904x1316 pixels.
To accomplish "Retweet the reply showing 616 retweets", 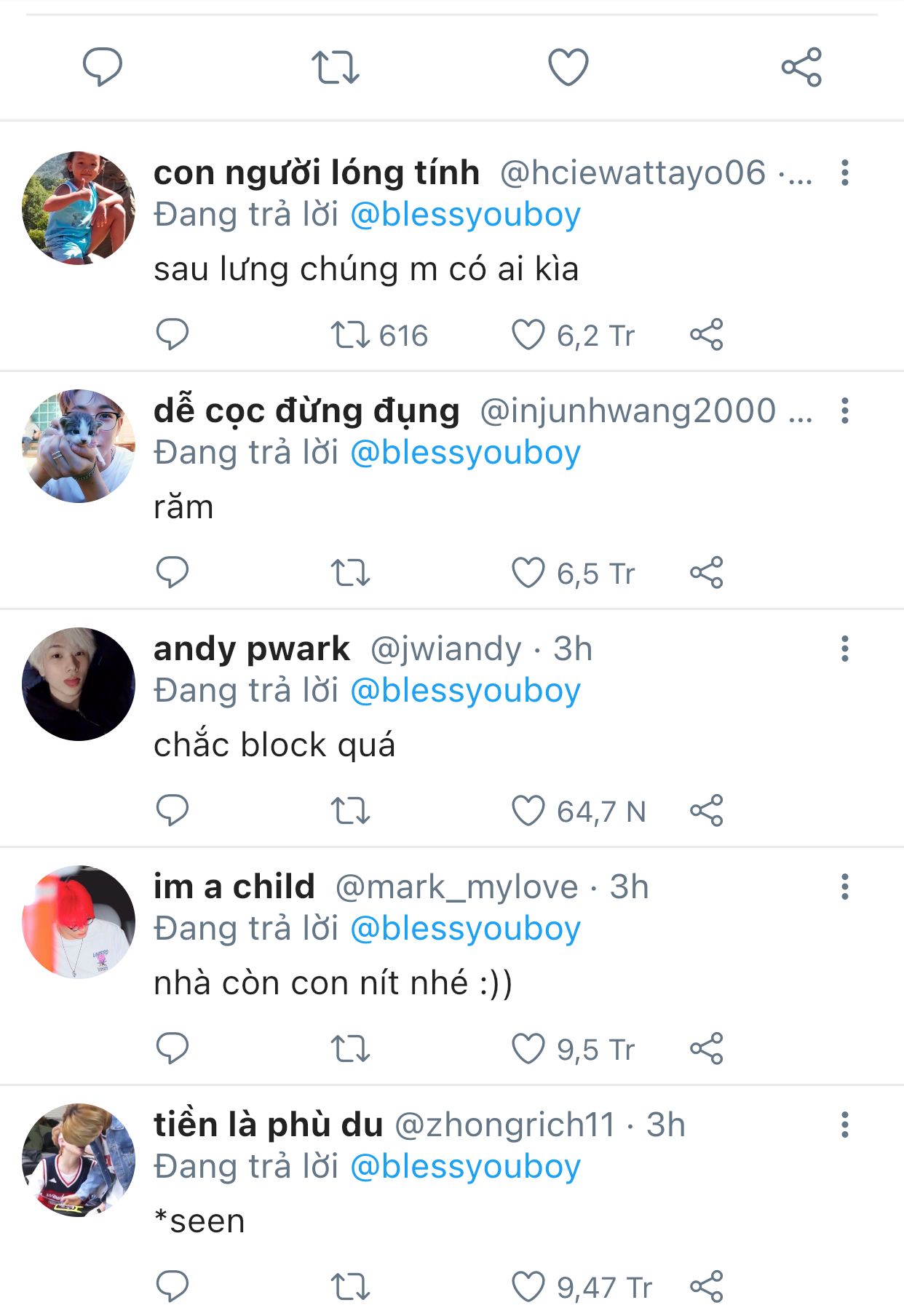I will [351, 335].
